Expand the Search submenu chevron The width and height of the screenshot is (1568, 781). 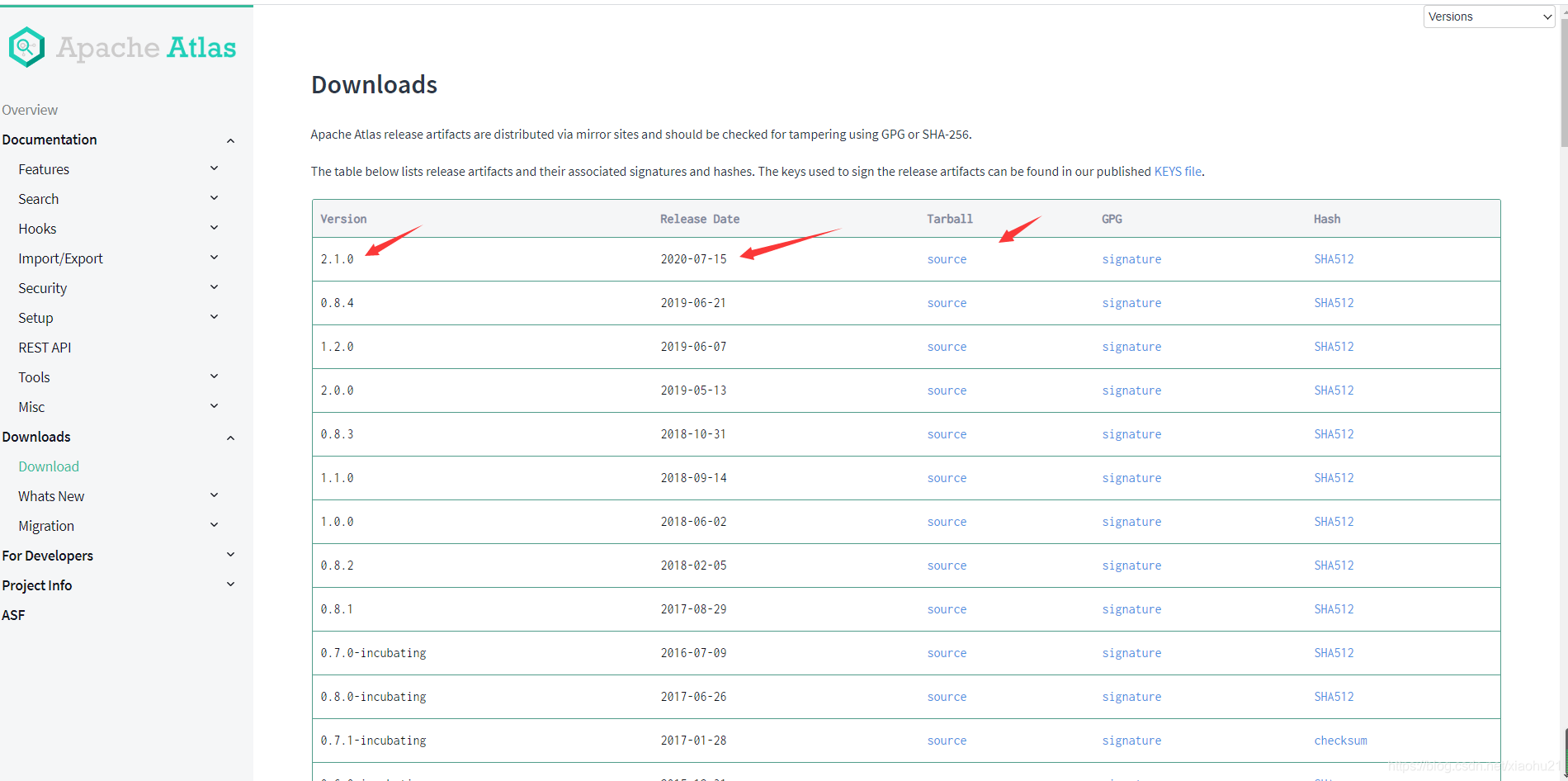[x=214, y=198]
